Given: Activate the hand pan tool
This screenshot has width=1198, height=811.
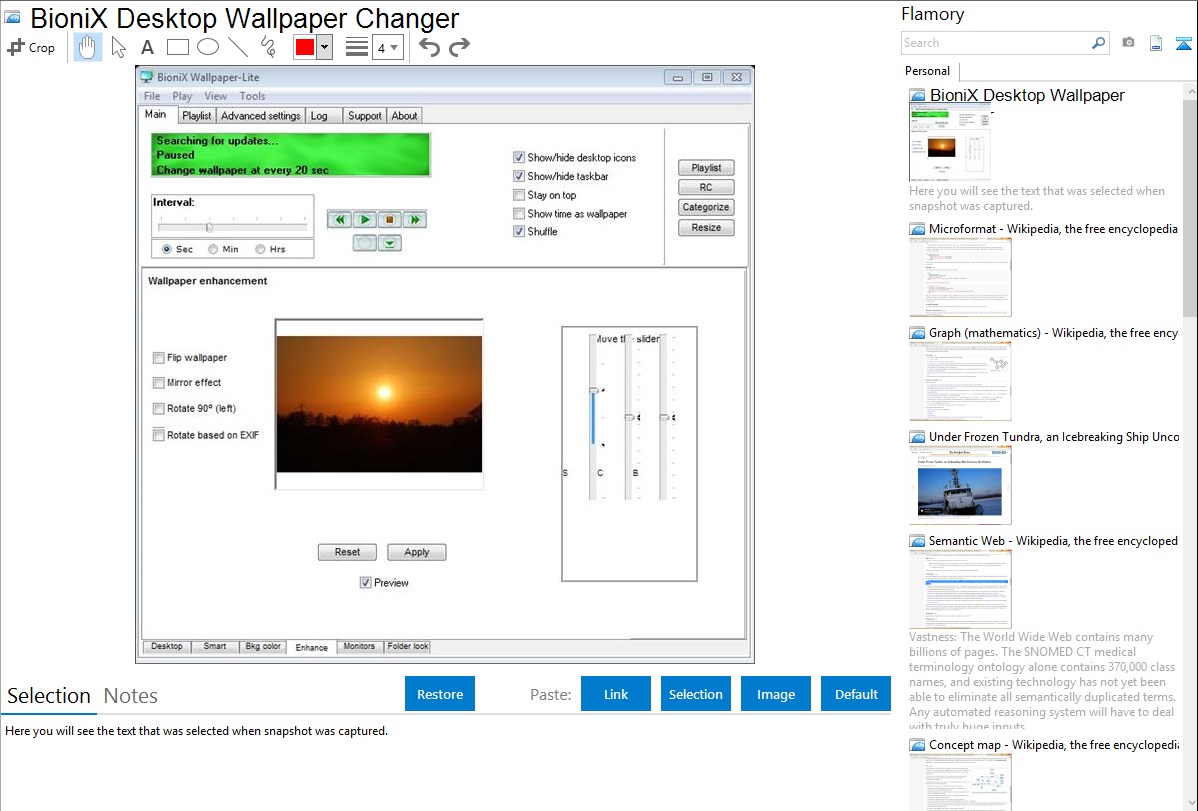Looking at the screenshot, I should (87, 47).
